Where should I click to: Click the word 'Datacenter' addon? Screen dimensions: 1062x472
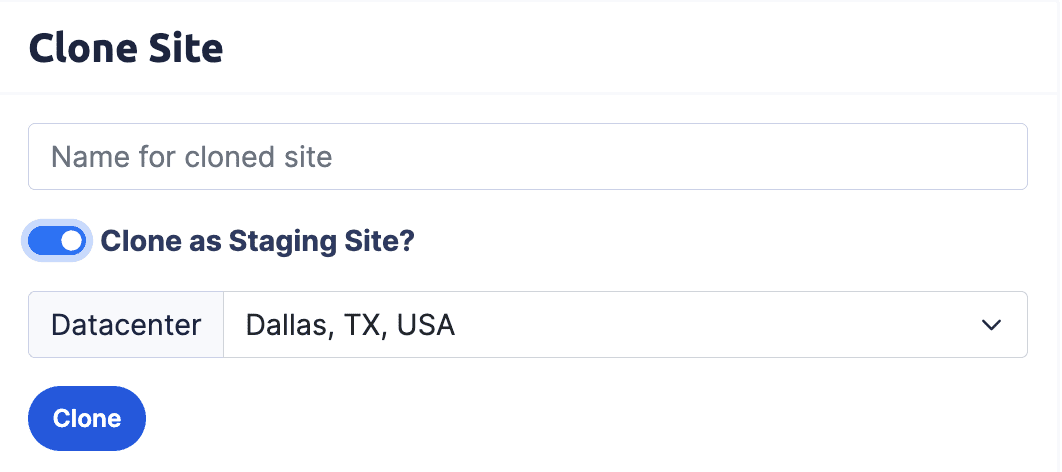coord(126,325)
